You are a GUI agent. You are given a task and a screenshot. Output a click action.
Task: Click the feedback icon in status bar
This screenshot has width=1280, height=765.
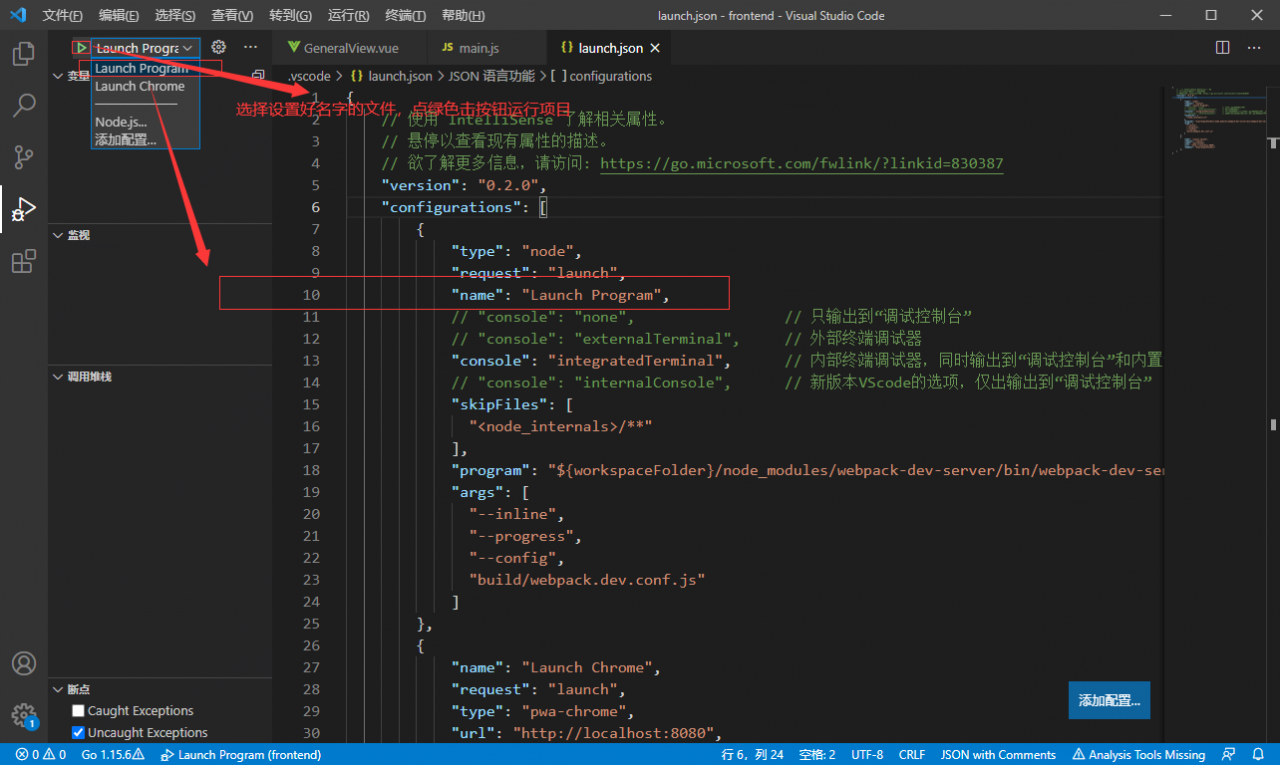click(x=1229, y=755)
